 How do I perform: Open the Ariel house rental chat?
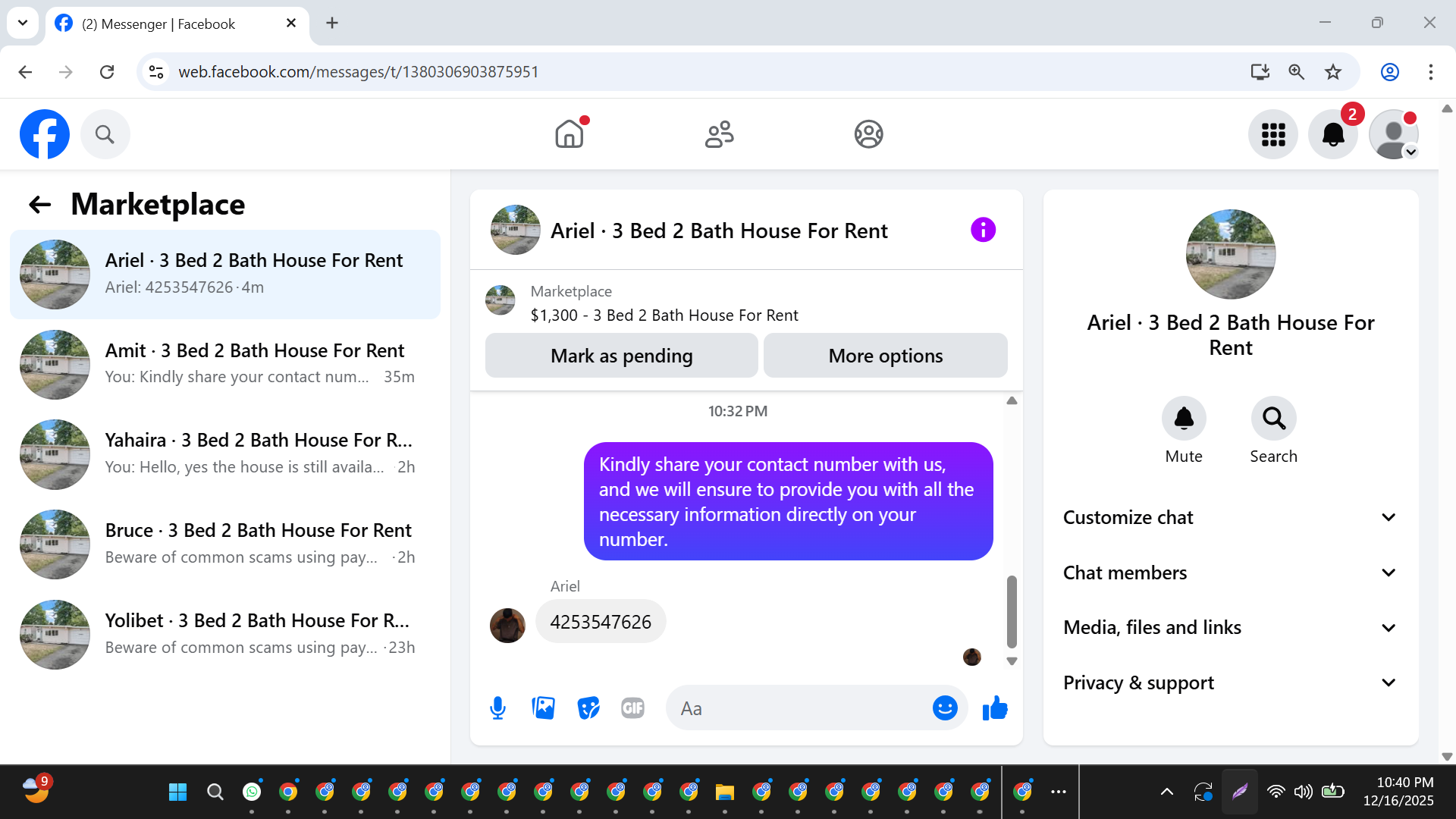(x=225, y=274)
